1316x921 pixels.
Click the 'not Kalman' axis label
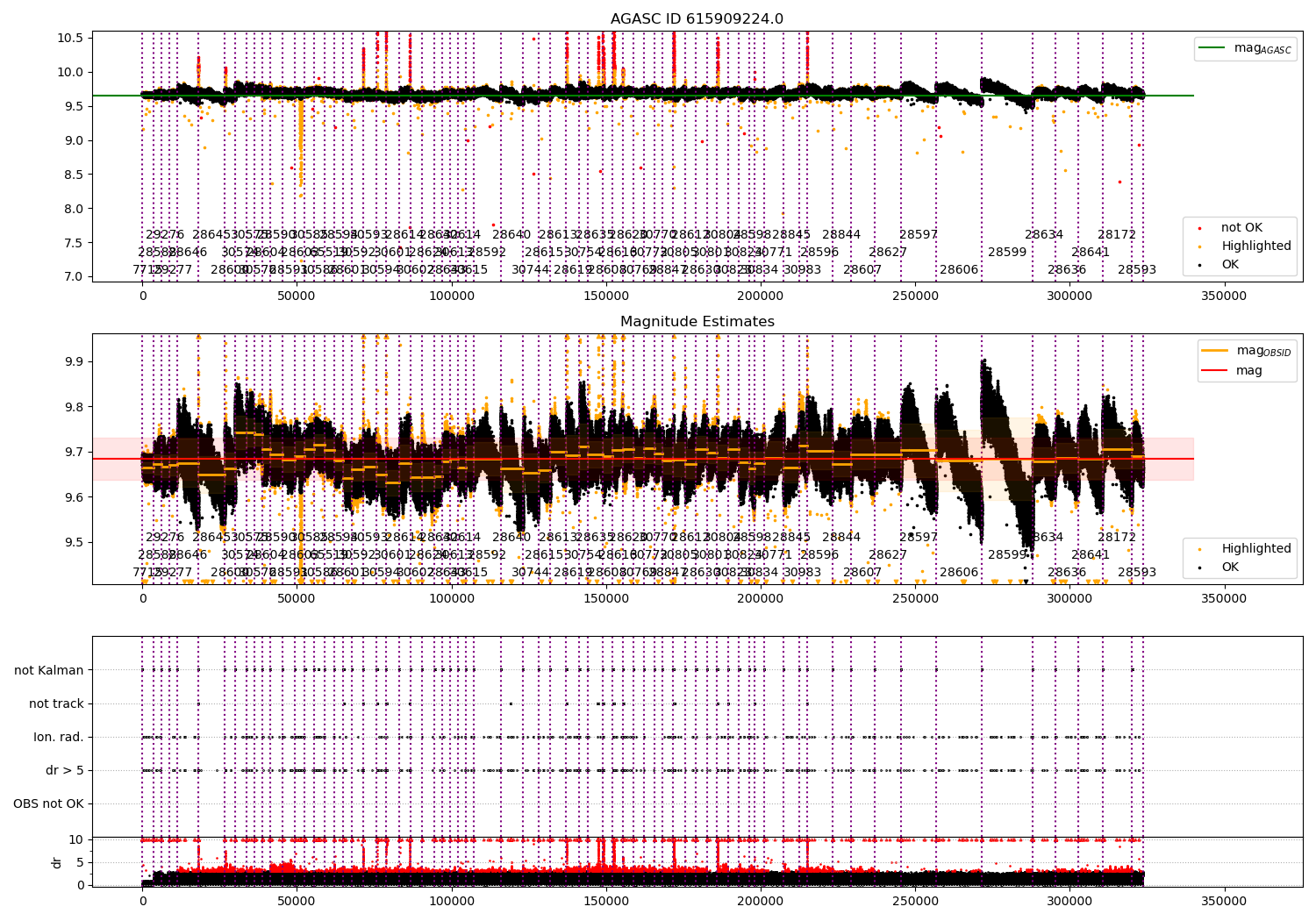click(49, 670)
